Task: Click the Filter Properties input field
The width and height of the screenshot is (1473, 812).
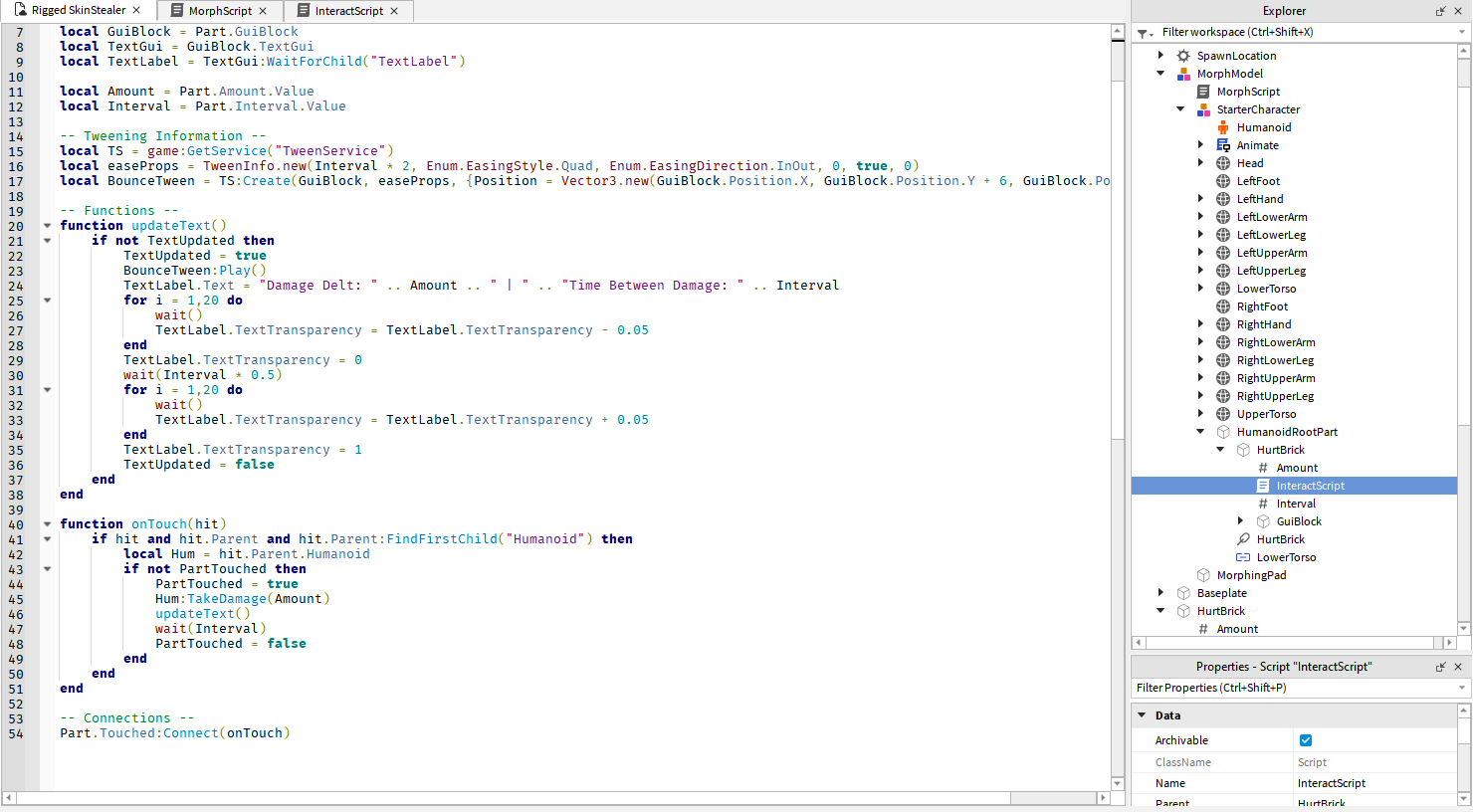Action: point(1294,688)
